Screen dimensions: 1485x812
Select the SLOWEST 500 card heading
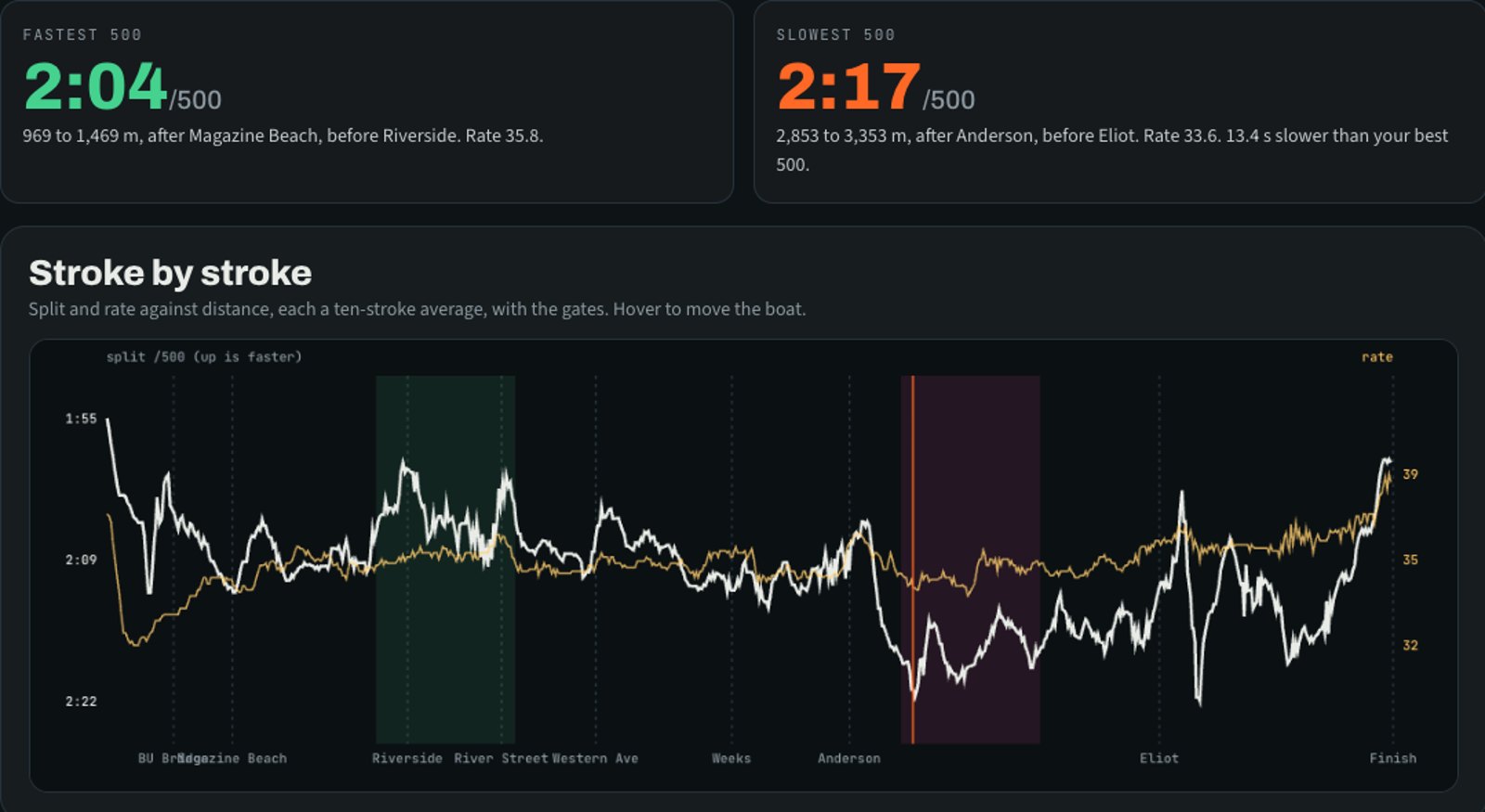(836, 34)
